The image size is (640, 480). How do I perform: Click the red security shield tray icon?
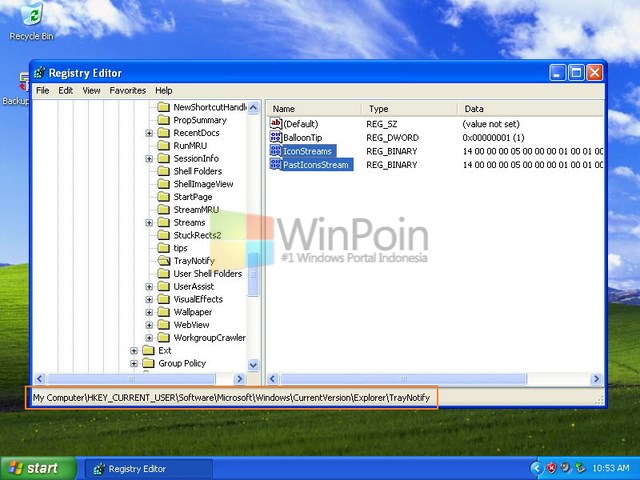550,468
